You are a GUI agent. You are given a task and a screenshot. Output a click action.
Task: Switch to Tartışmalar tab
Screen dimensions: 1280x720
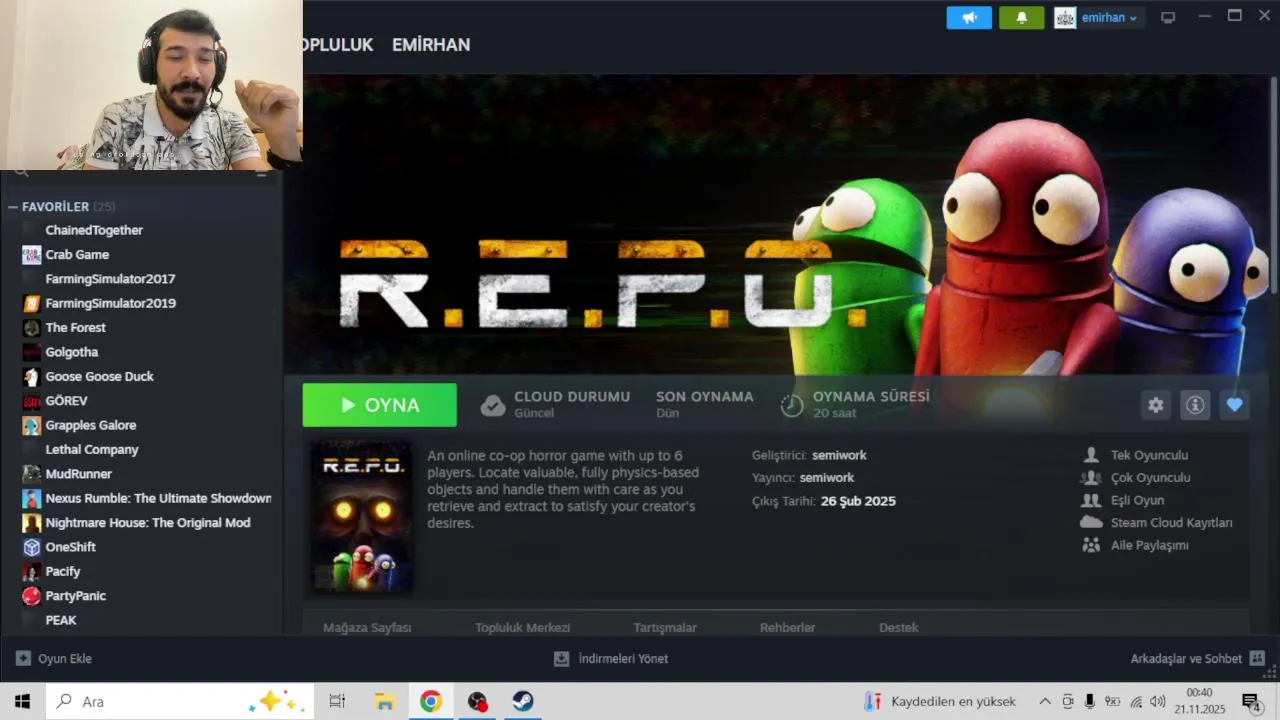tap(665, 627)
